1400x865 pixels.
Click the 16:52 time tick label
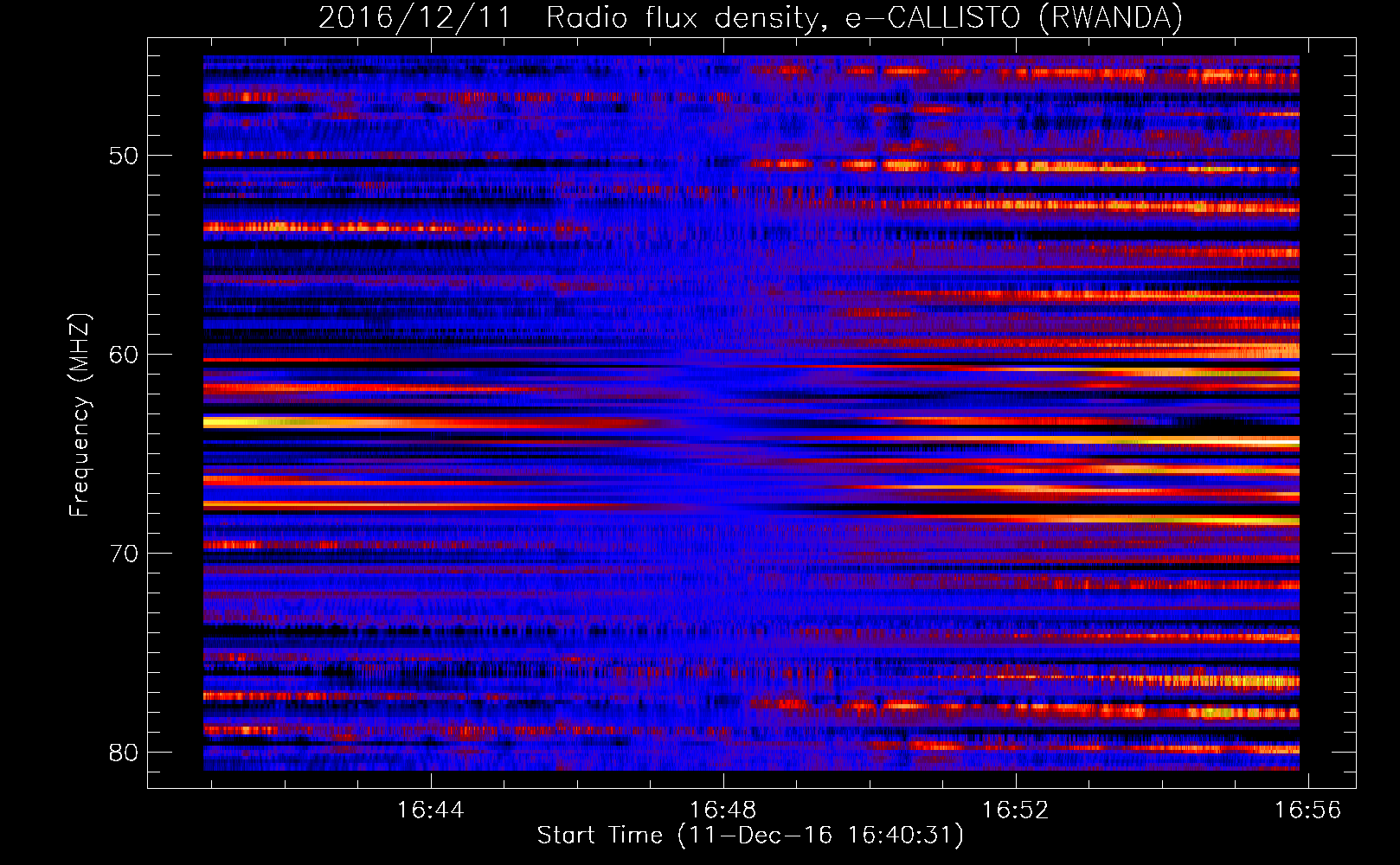[x=1015, y=810]
